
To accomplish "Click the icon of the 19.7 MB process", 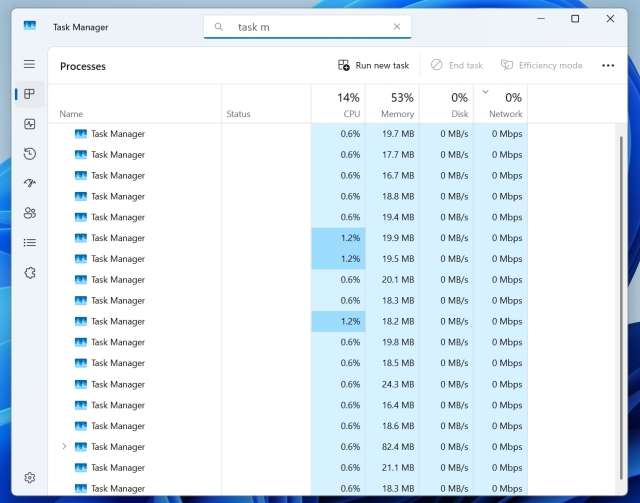I will click(x=81, y=134).
